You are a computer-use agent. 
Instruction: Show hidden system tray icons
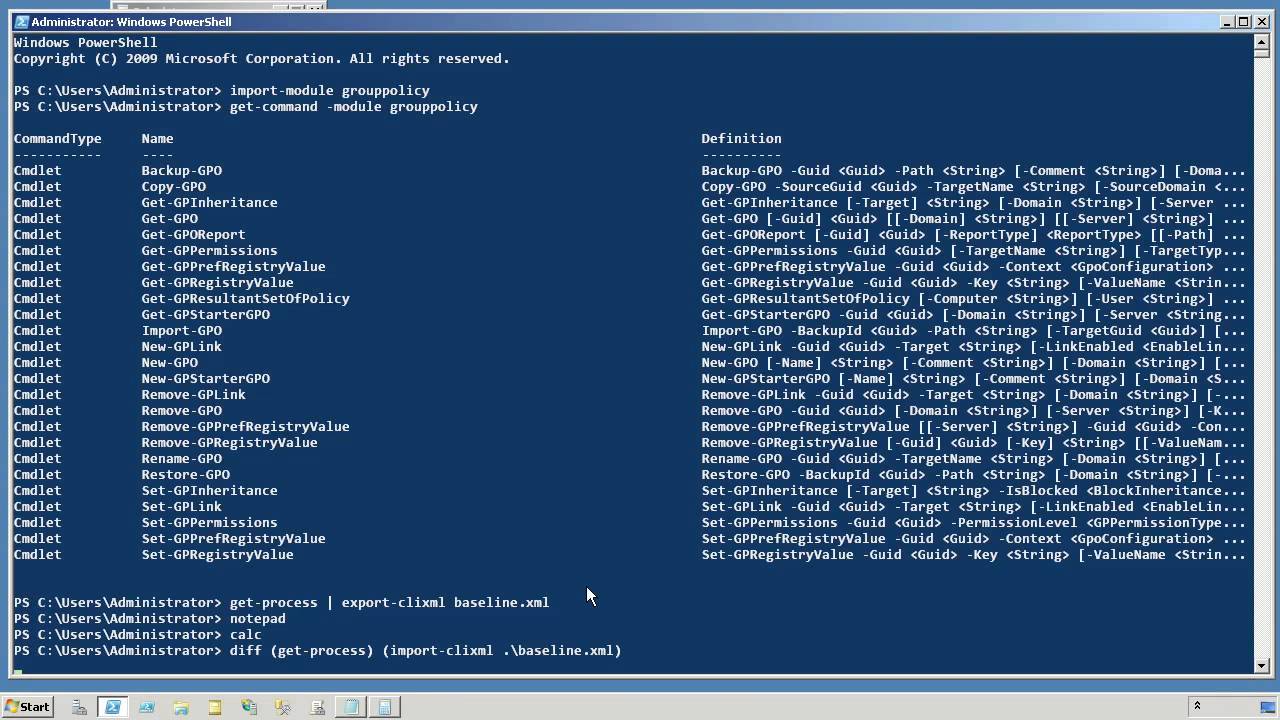click(x=1197, y=707)
